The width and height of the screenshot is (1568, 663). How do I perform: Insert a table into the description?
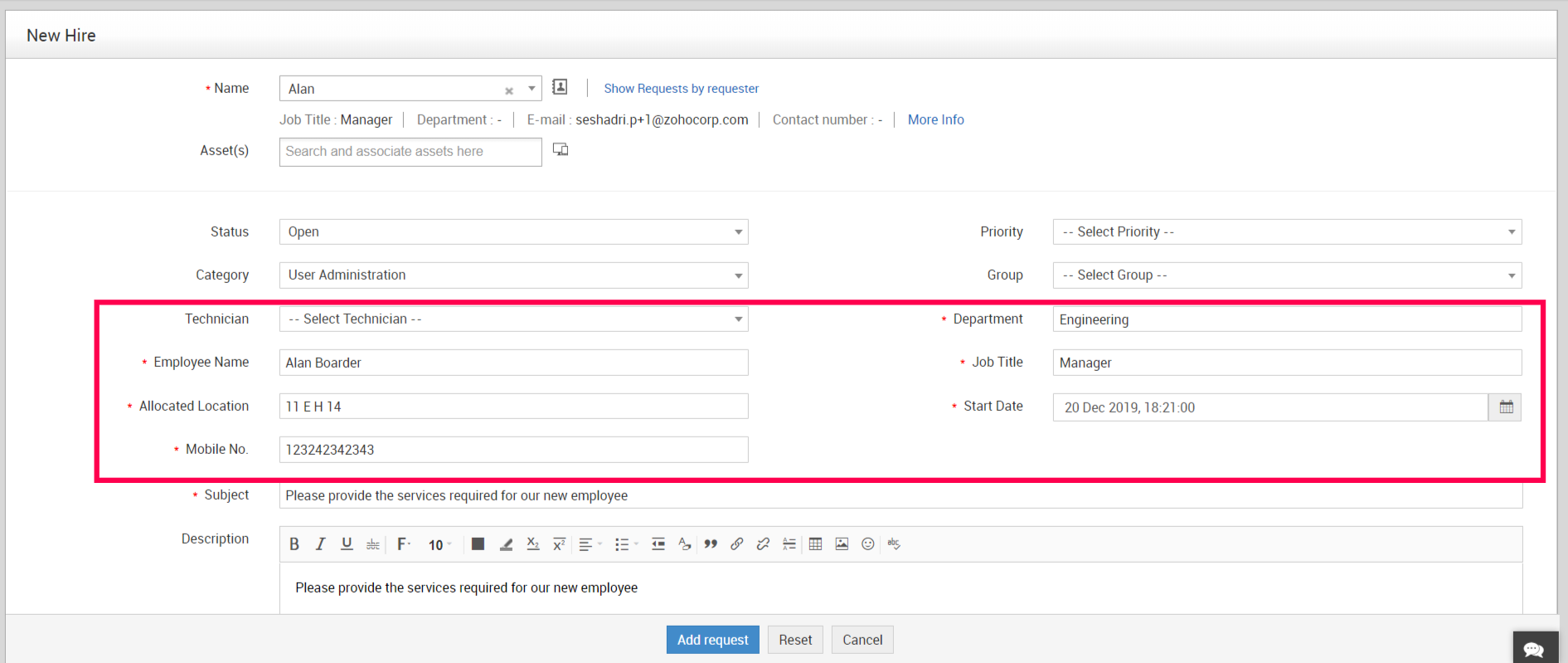pos(816,544)
